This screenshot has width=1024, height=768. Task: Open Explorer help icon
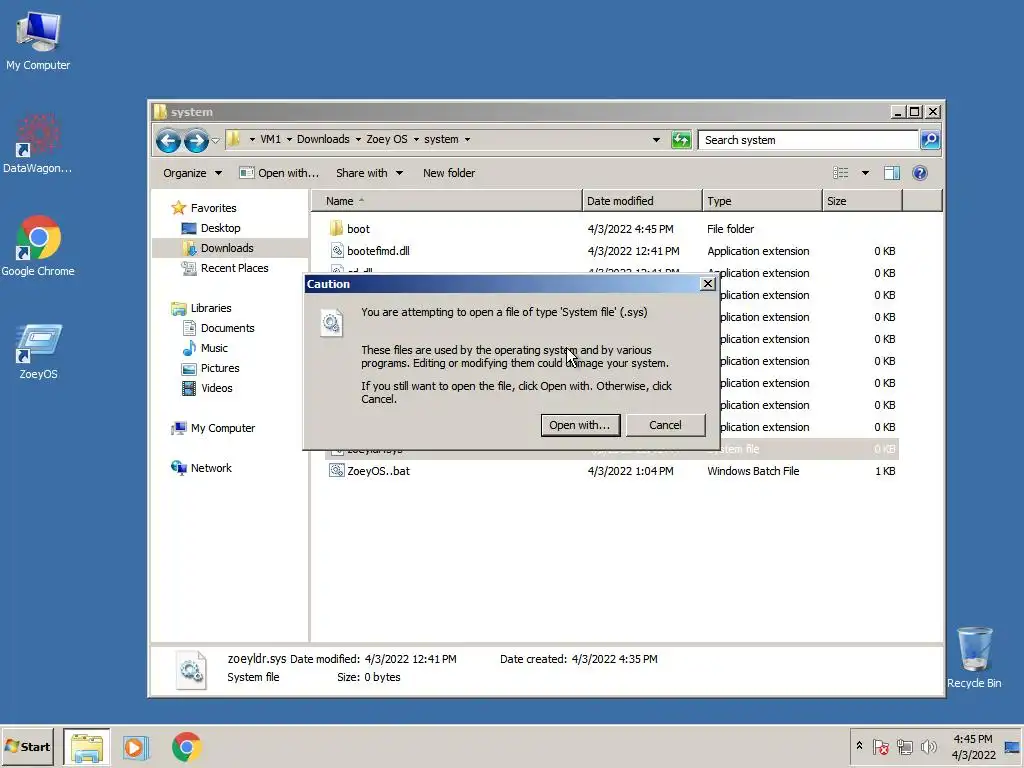click(x=920, y=173)
